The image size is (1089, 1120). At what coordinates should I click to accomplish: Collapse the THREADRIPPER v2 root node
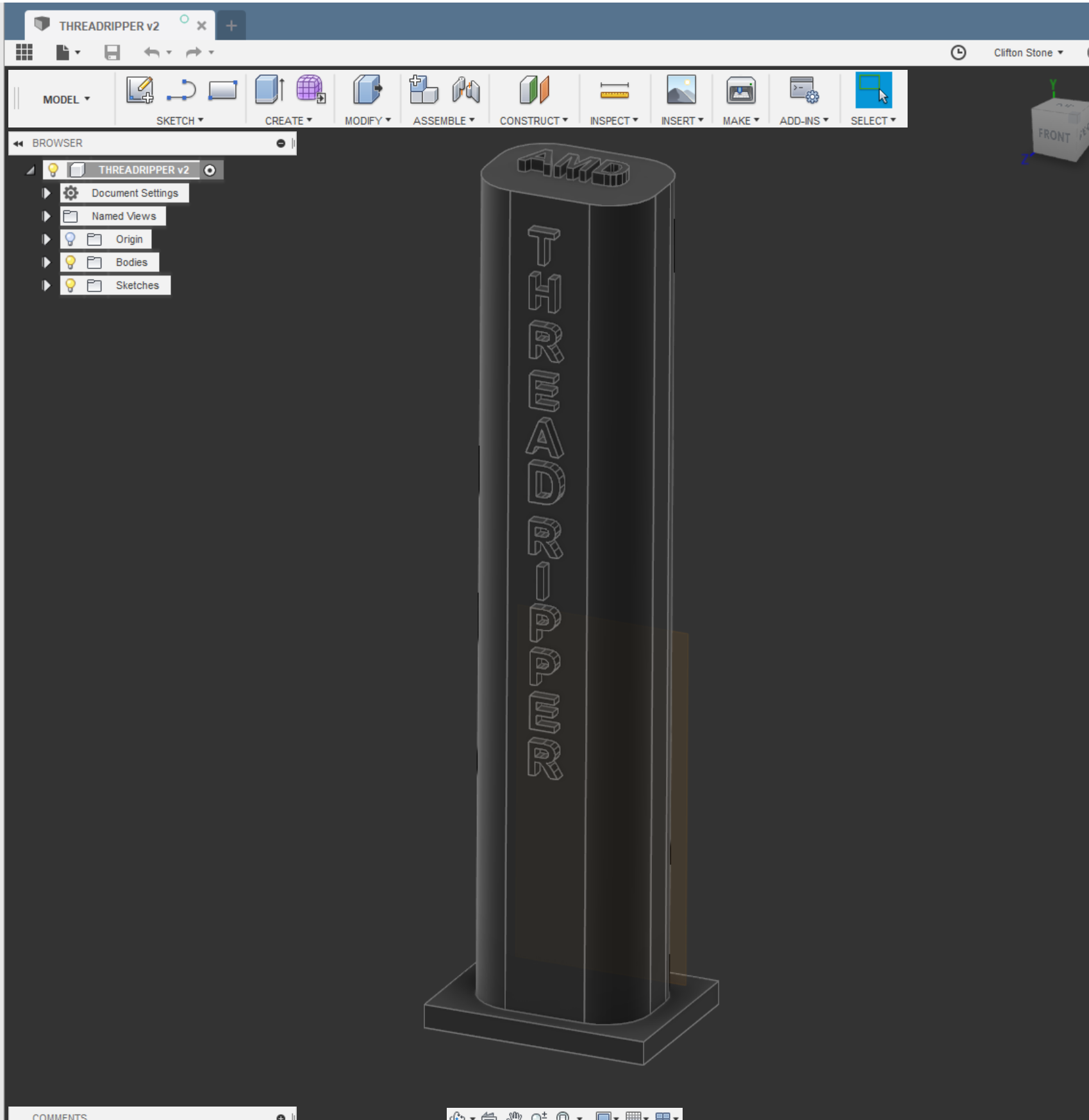tap(30, 170)
